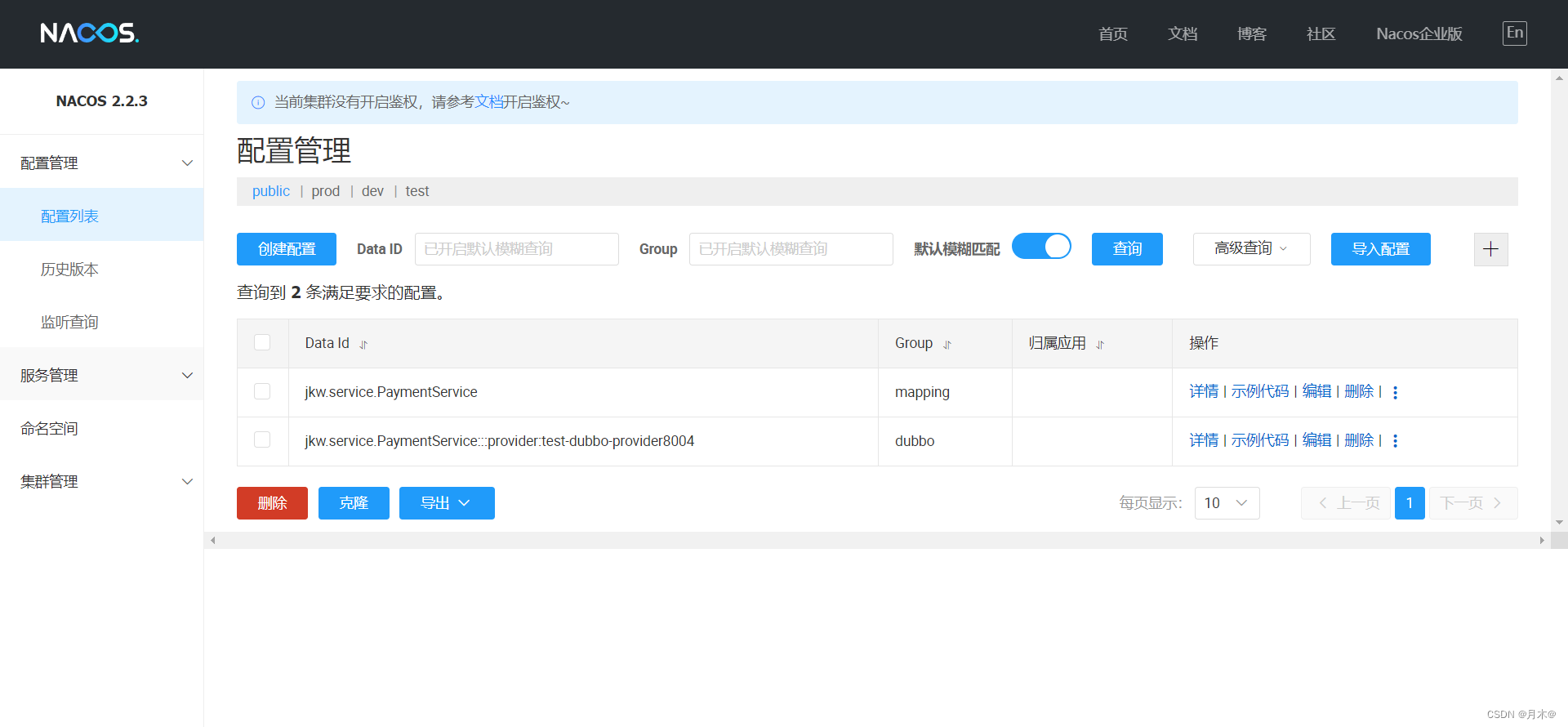The height and width of the screenshot is (727, 1568).
Task: Switch to the prod namespace tab
Action: click(x=326, y=191)
